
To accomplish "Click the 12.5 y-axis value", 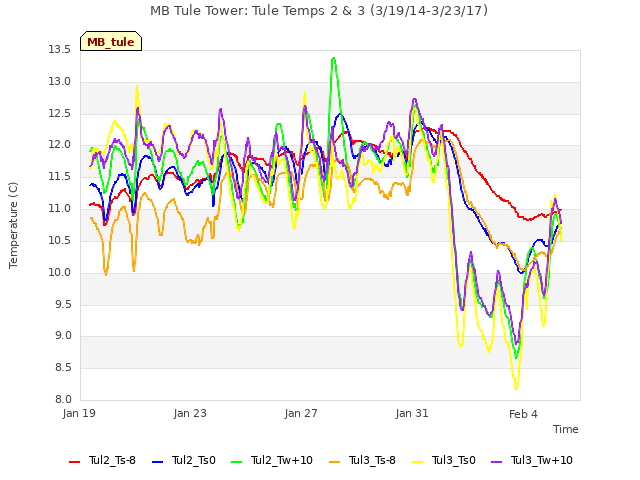I will click(60, 113).
